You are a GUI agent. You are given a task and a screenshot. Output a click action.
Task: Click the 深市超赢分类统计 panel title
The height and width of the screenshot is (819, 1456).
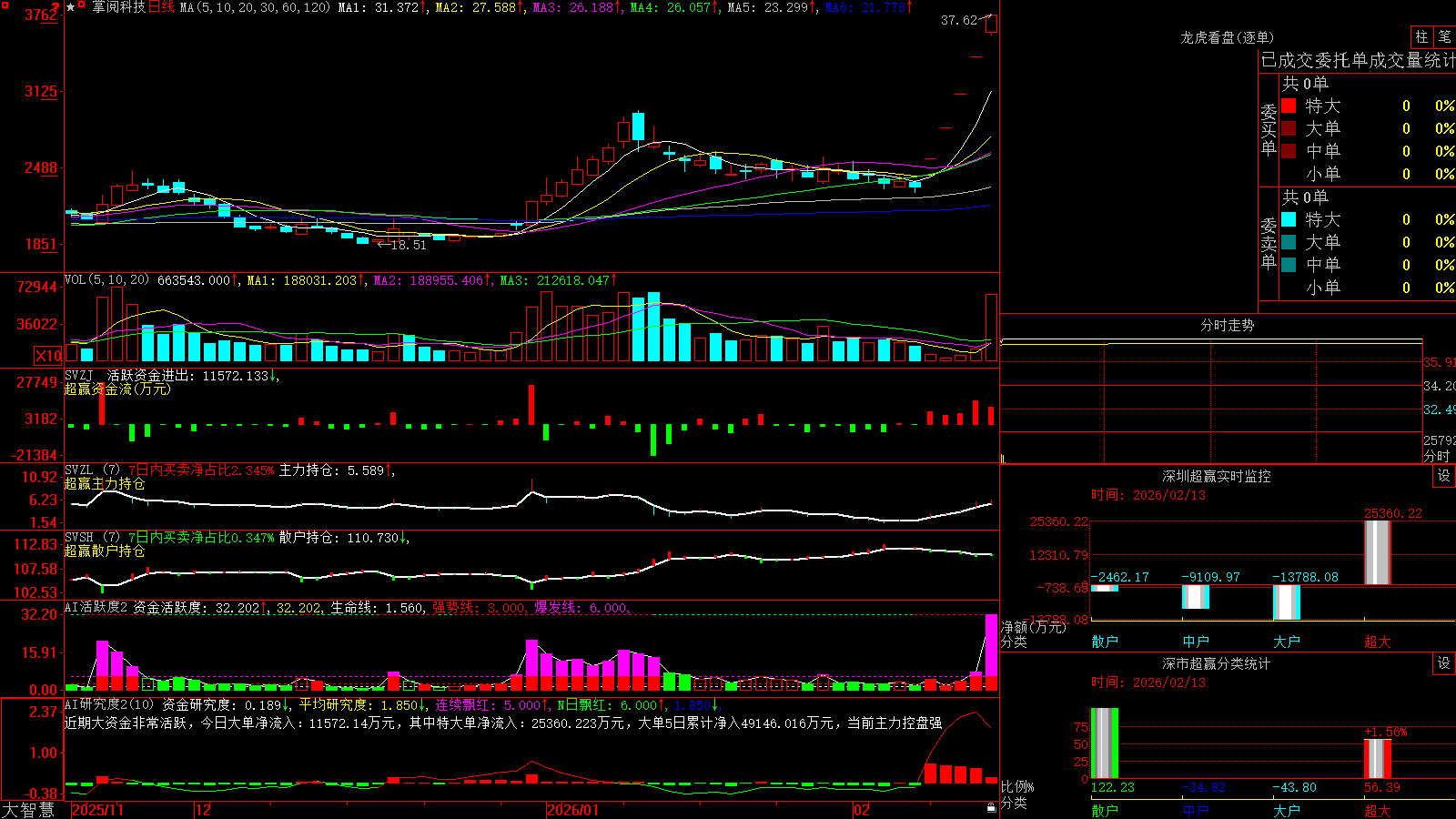pos(1217,663)
